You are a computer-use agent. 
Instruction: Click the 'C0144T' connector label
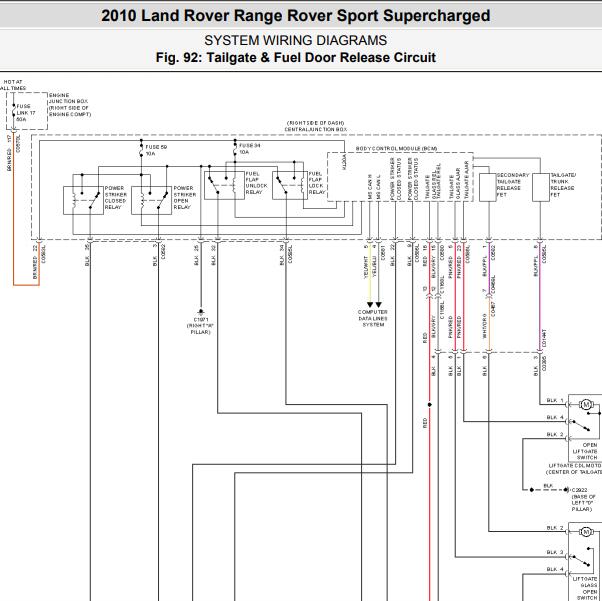tap(545, 338)
